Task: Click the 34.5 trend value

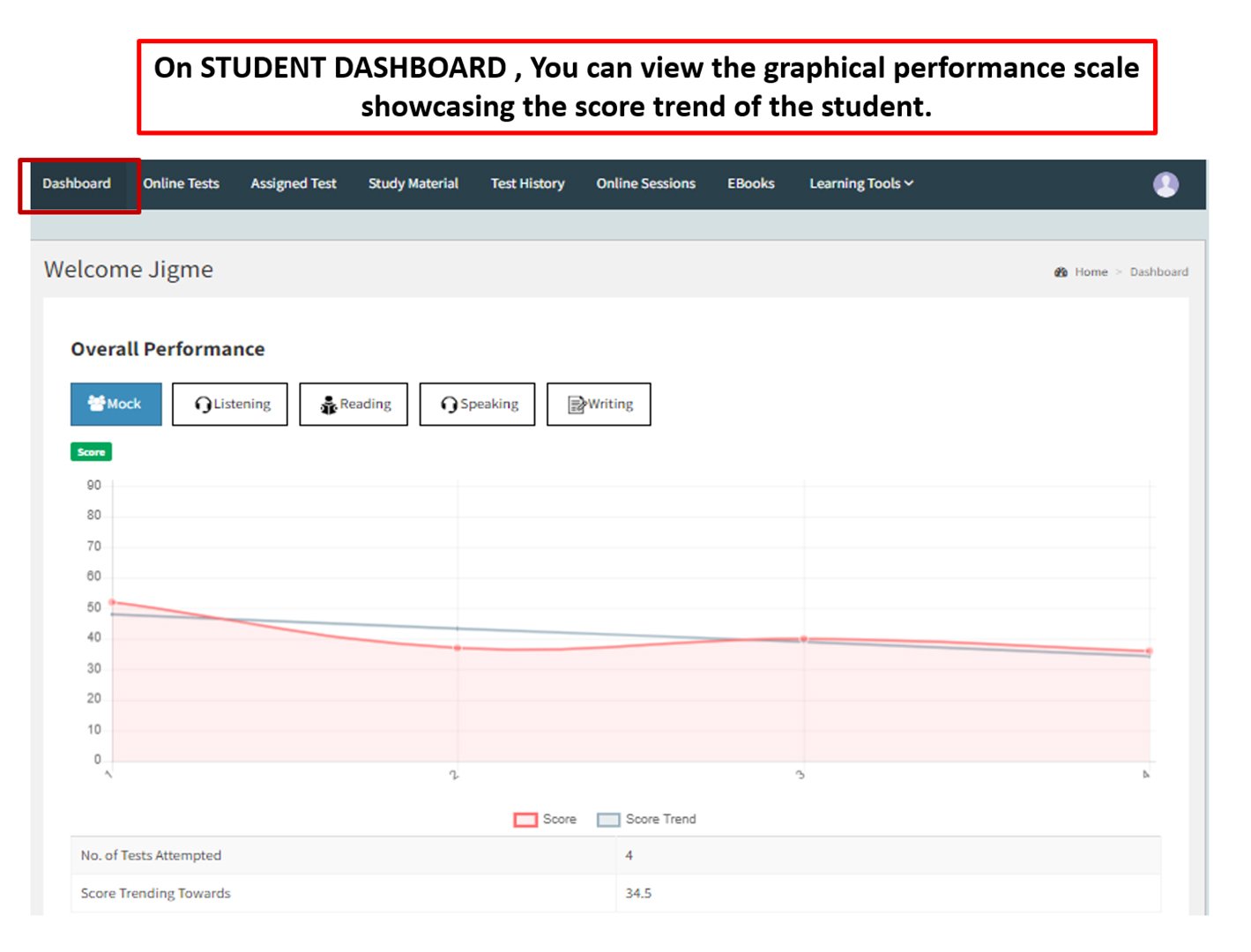Action: pos(638,894)
